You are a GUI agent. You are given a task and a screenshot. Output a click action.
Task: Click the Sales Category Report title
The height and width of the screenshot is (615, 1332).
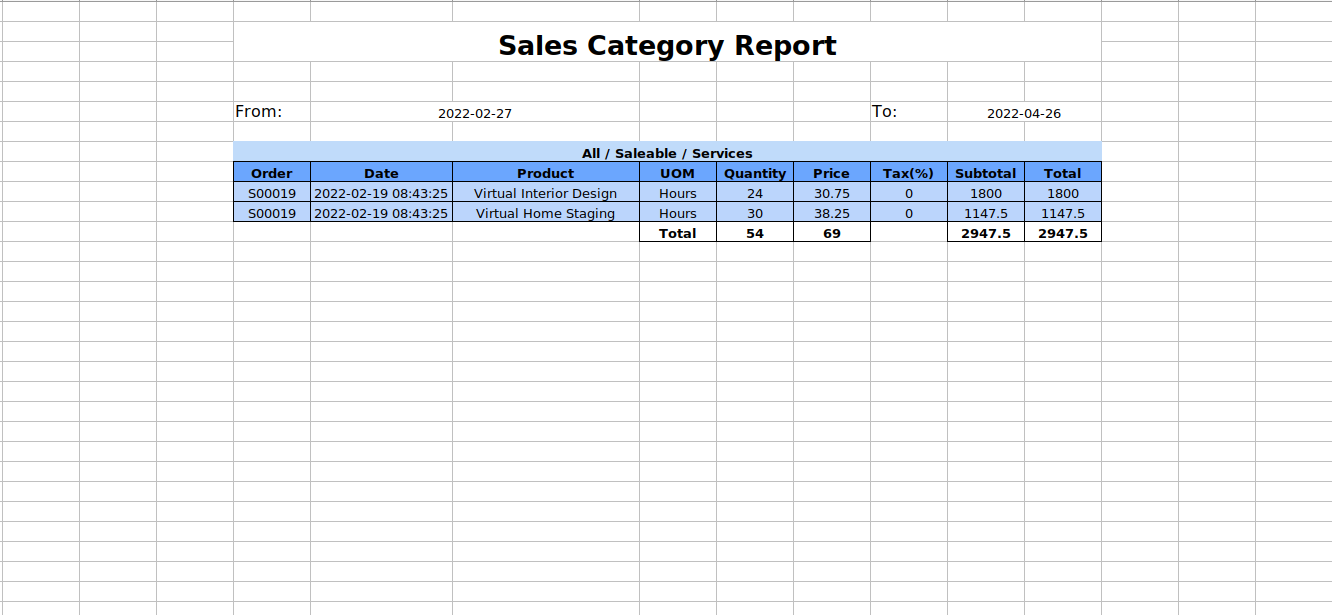click(667, 46)
